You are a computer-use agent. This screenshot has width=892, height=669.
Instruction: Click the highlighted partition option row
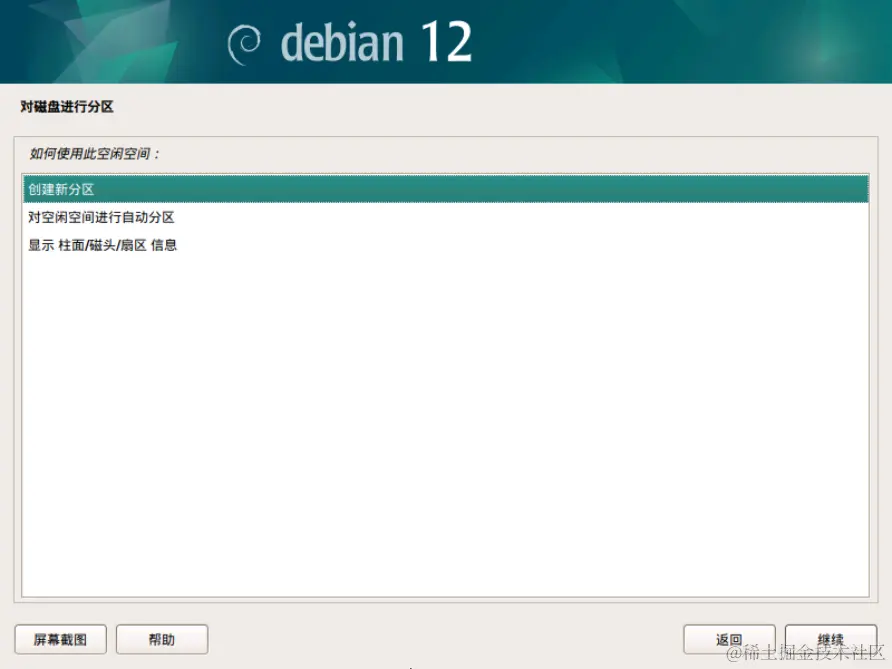(x=445, y=189)
